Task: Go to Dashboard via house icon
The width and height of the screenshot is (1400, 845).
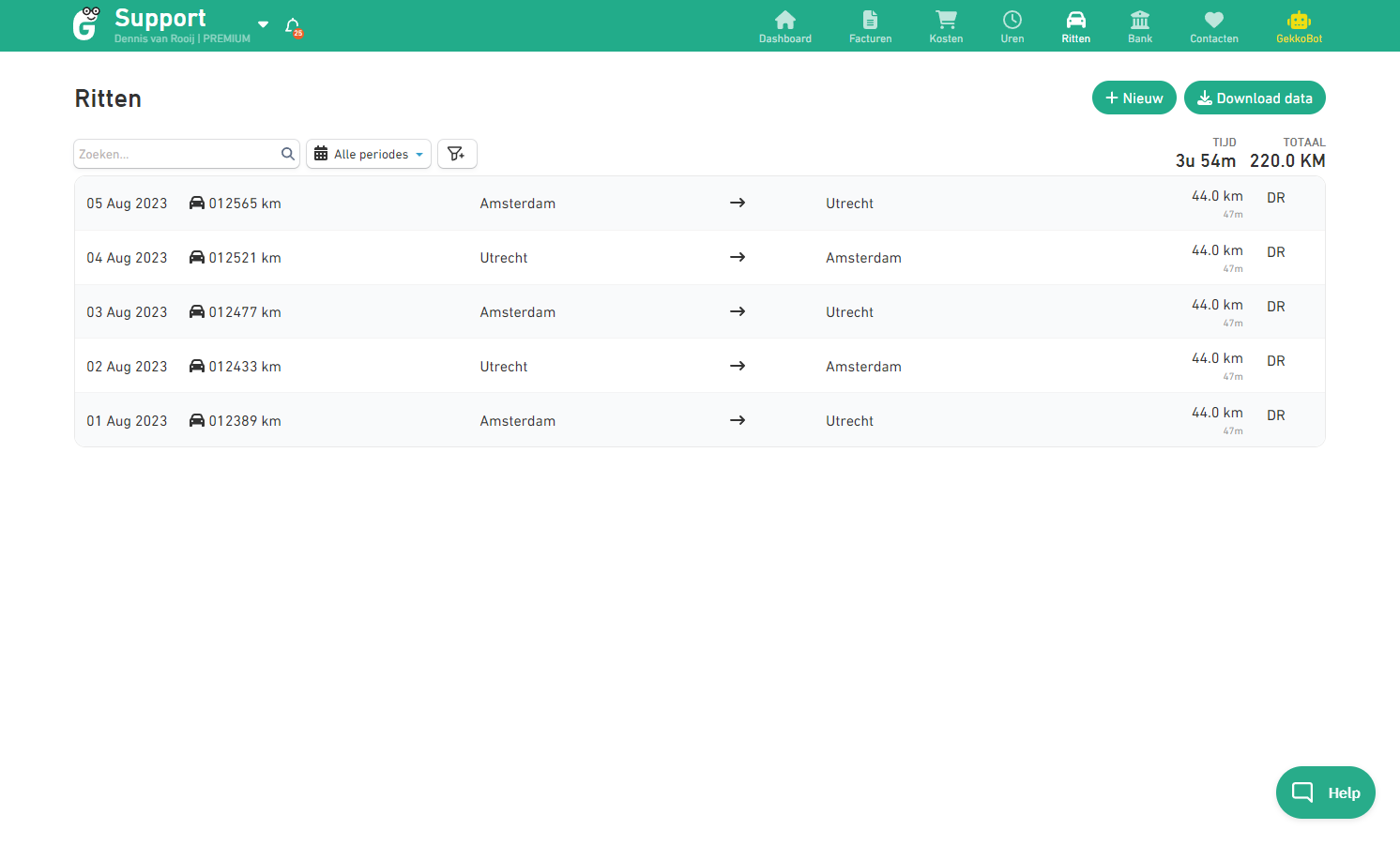Action: tap(785, 20)
